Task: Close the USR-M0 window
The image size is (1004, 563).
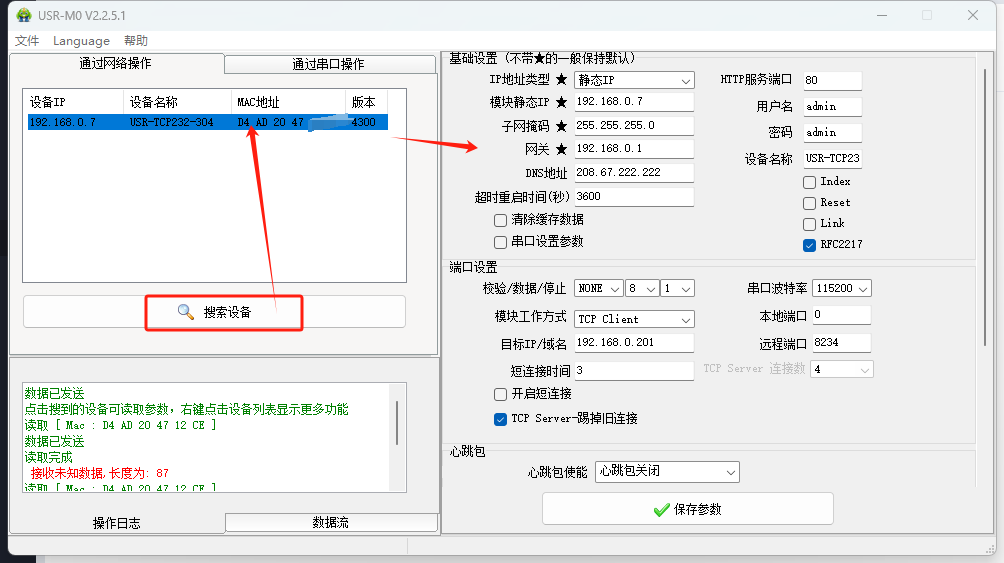Action: [973, 15]
